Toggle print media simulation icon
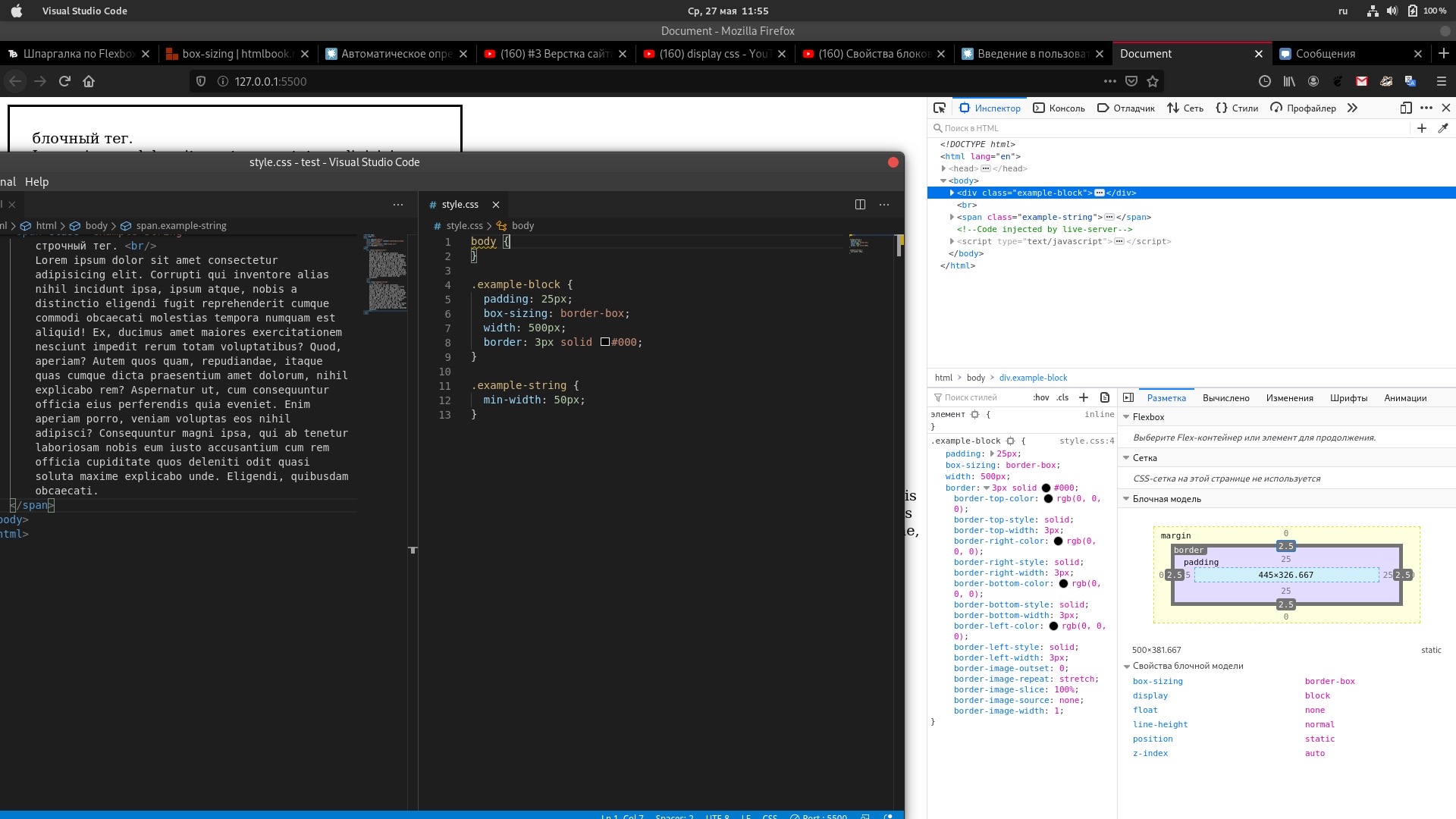 coord(1105,397)
